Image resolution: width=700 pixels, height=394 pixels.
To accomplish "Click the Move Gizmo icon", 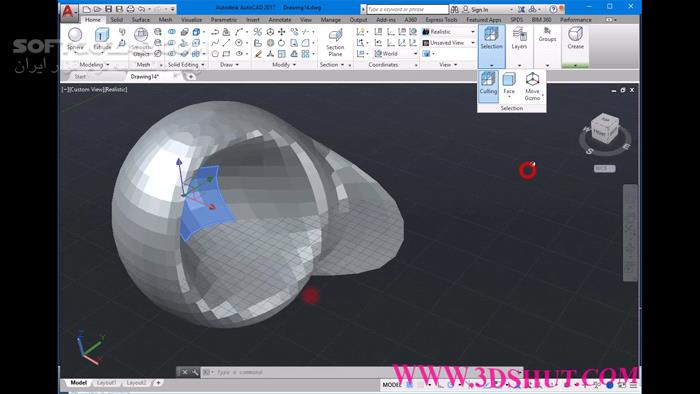I will pos(532,87).
